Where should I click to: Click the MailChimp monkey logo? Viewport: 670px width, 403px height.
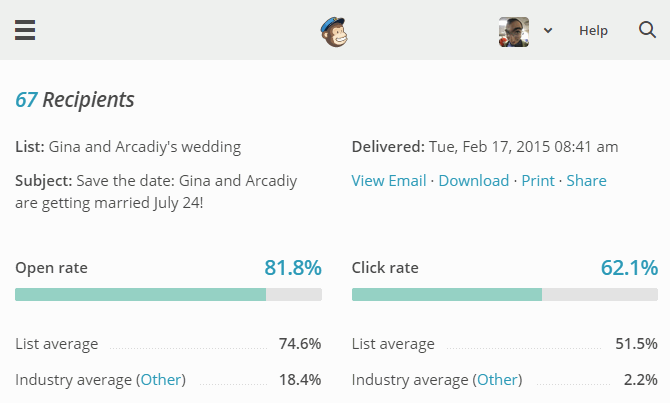point(334,32)
